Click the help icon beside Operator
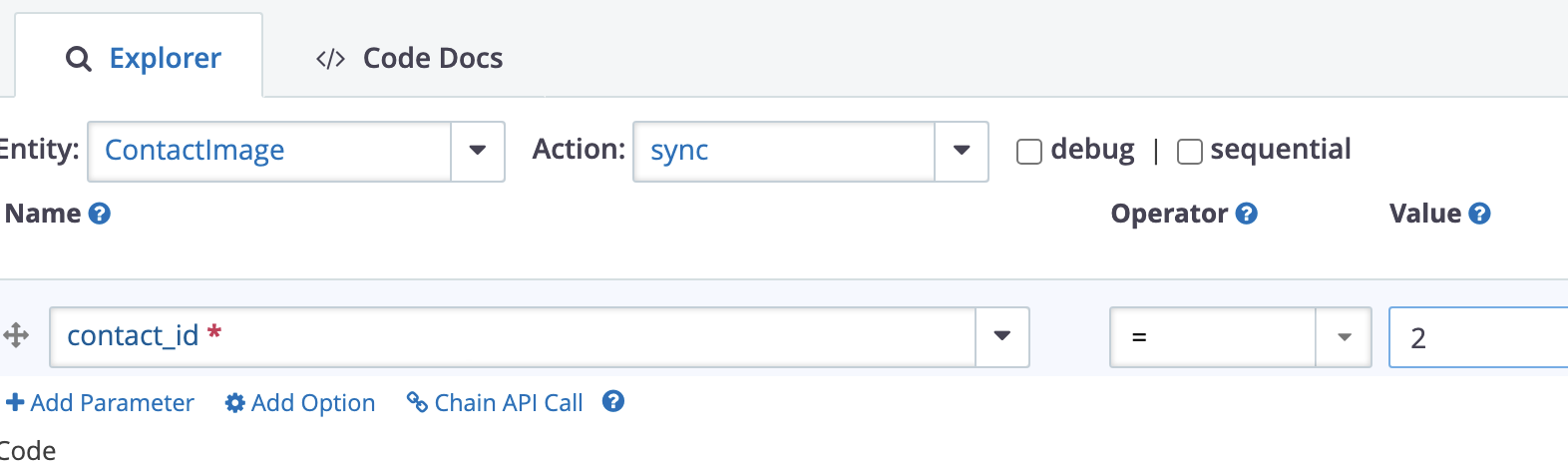The width and height of the screenshot is (1568, 471). [1247, 214]
